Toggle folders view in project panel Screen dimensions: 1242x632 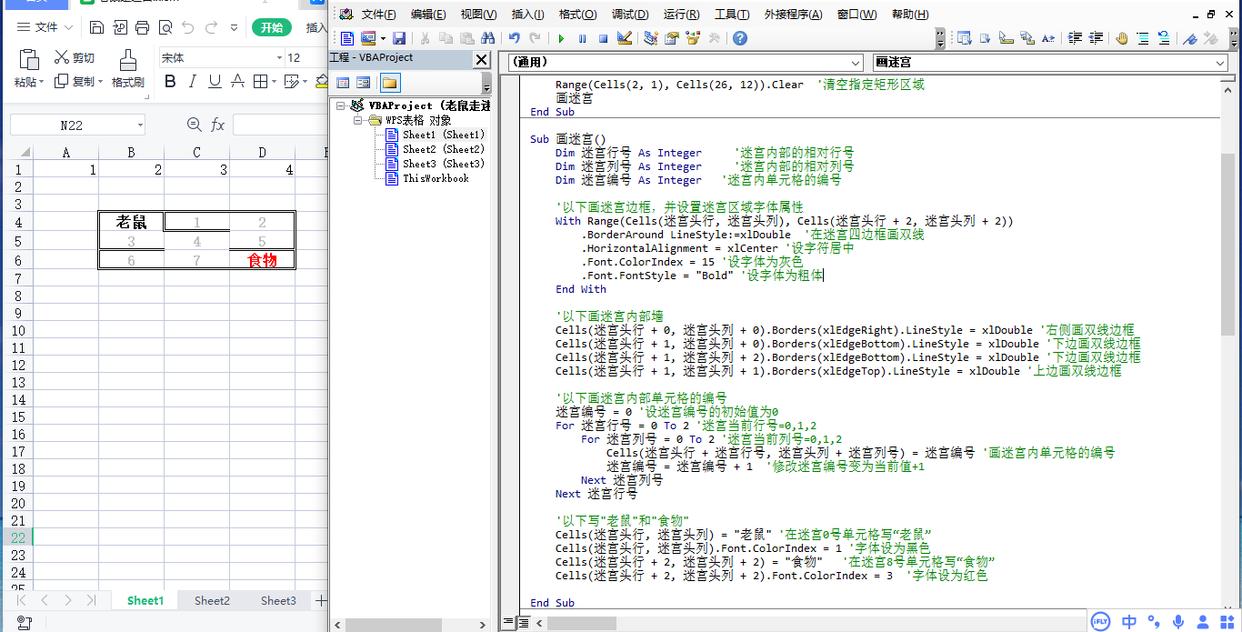click(x=389, y=82)
